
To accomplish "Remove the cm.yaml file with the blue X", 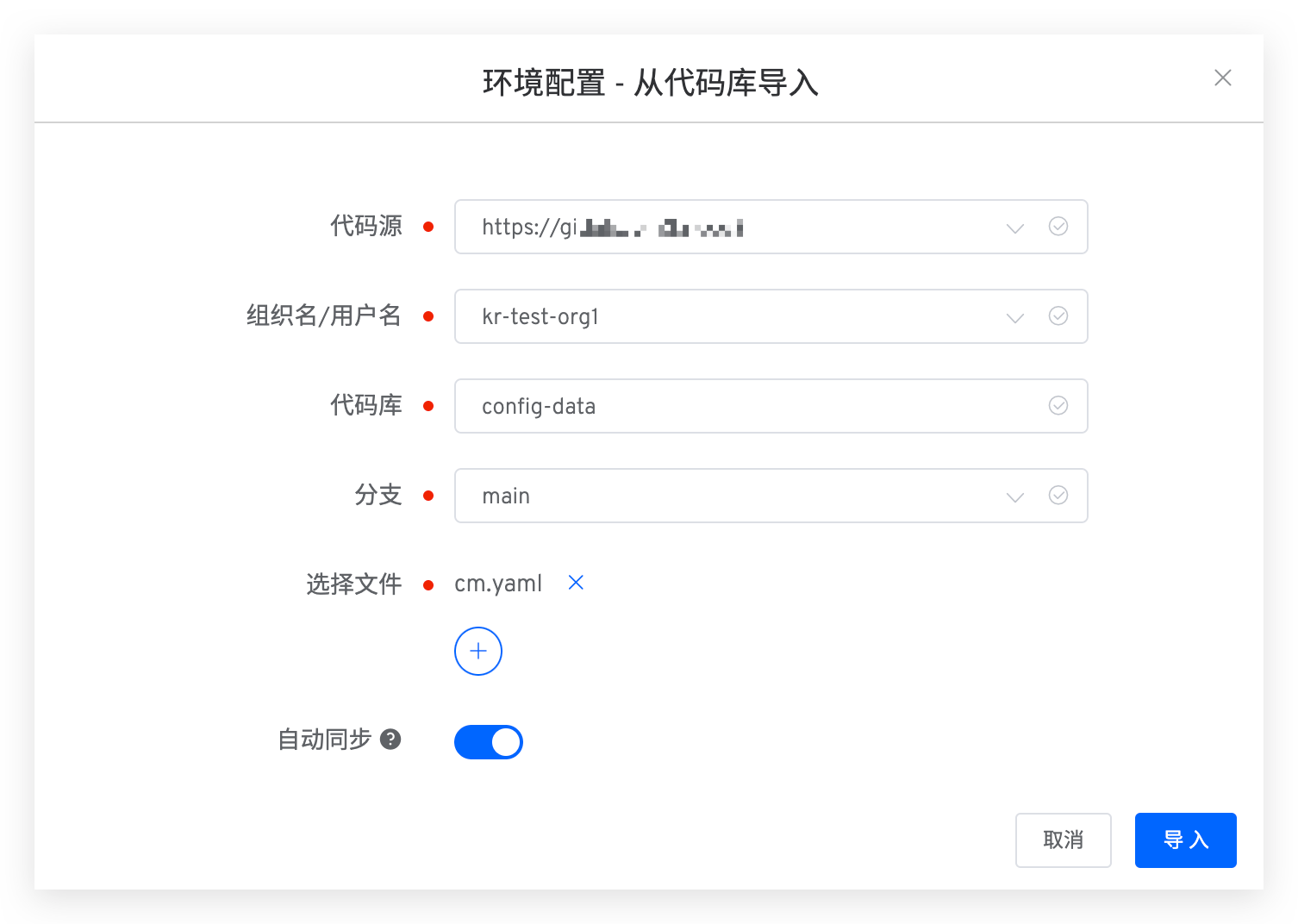I will tap(576, 584).
